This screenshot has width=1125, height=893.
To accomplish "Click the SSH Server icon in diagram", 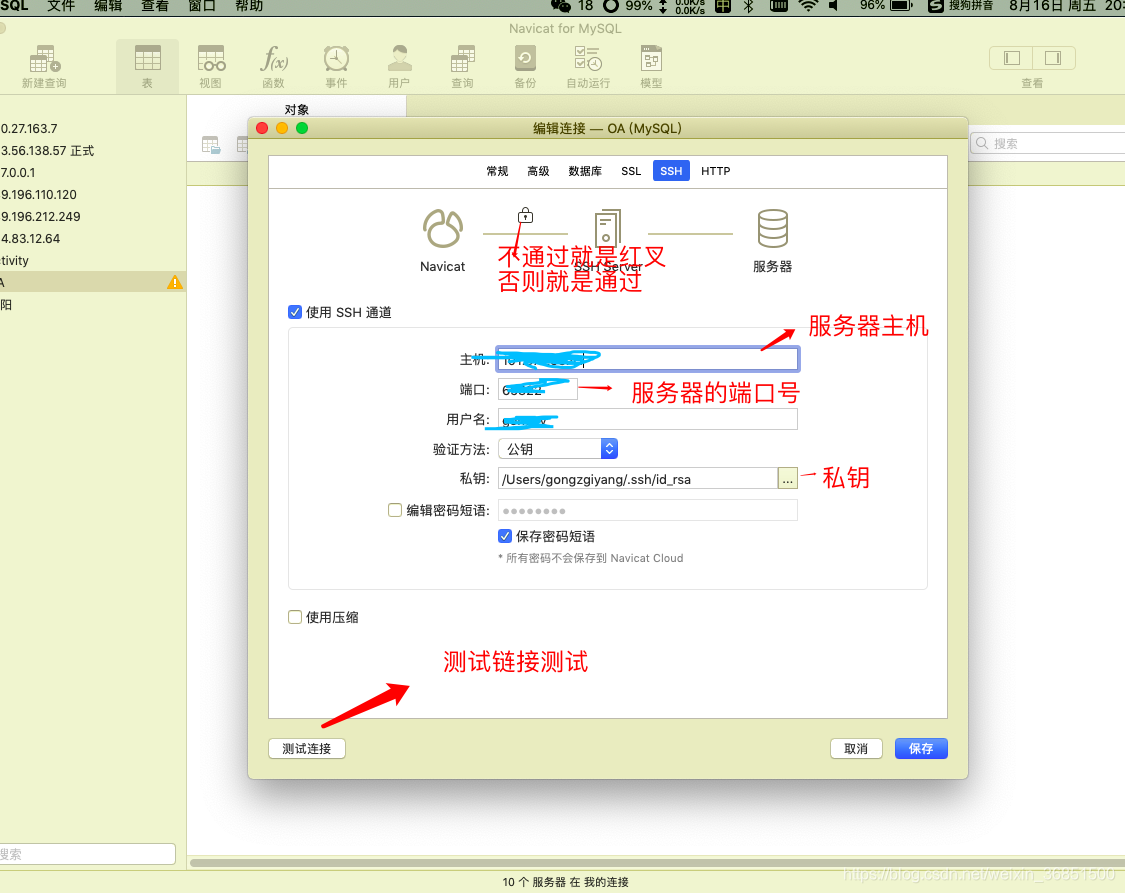I will (x=608, y=228).
